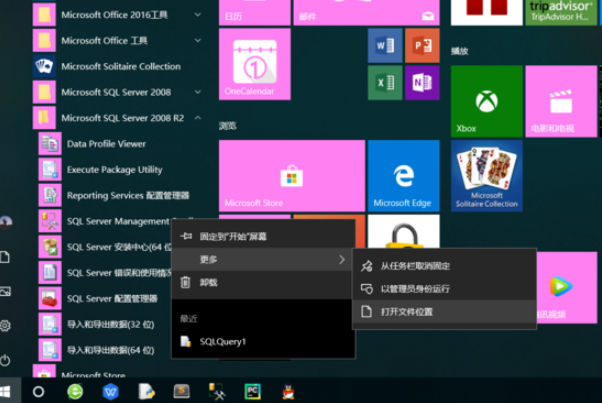Click the Power button in Start sidebar

[5, 360]
